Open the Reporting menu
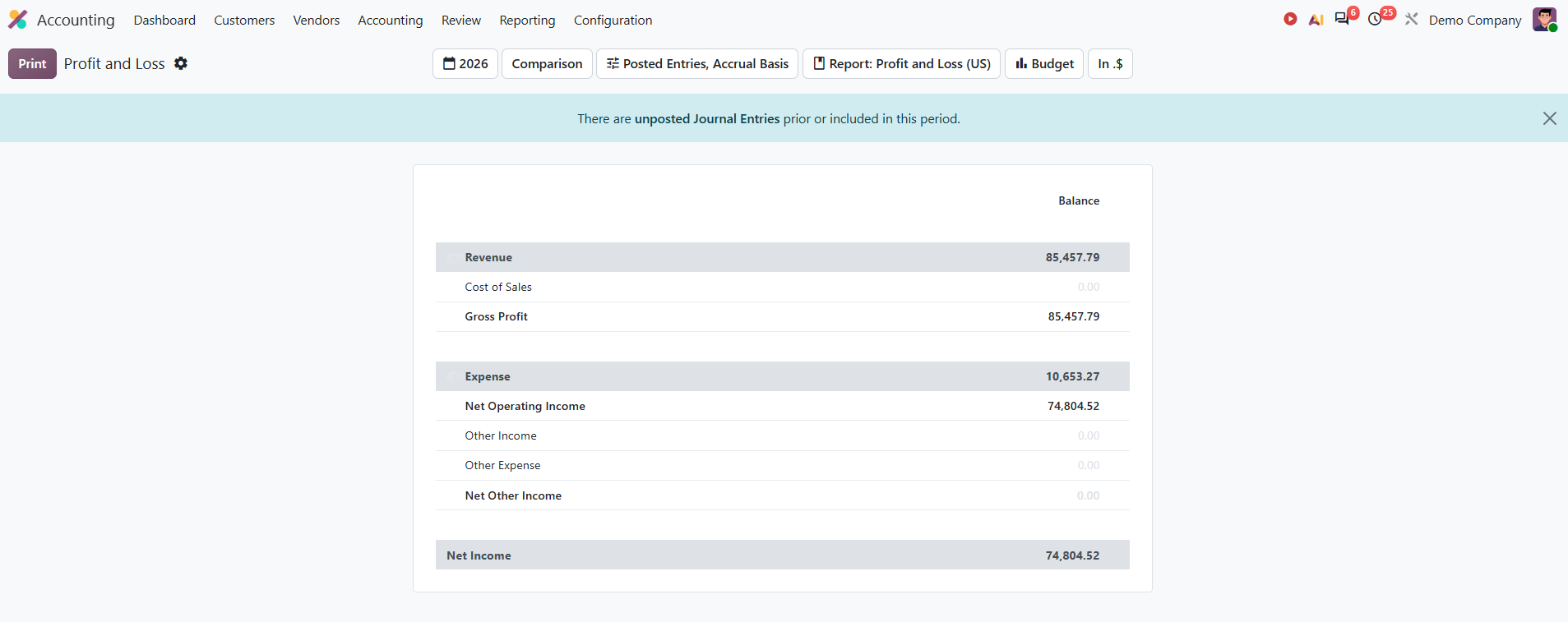The width and height of the screenshot is (1568, 622). pyautogui.click(x=527, y=20)
